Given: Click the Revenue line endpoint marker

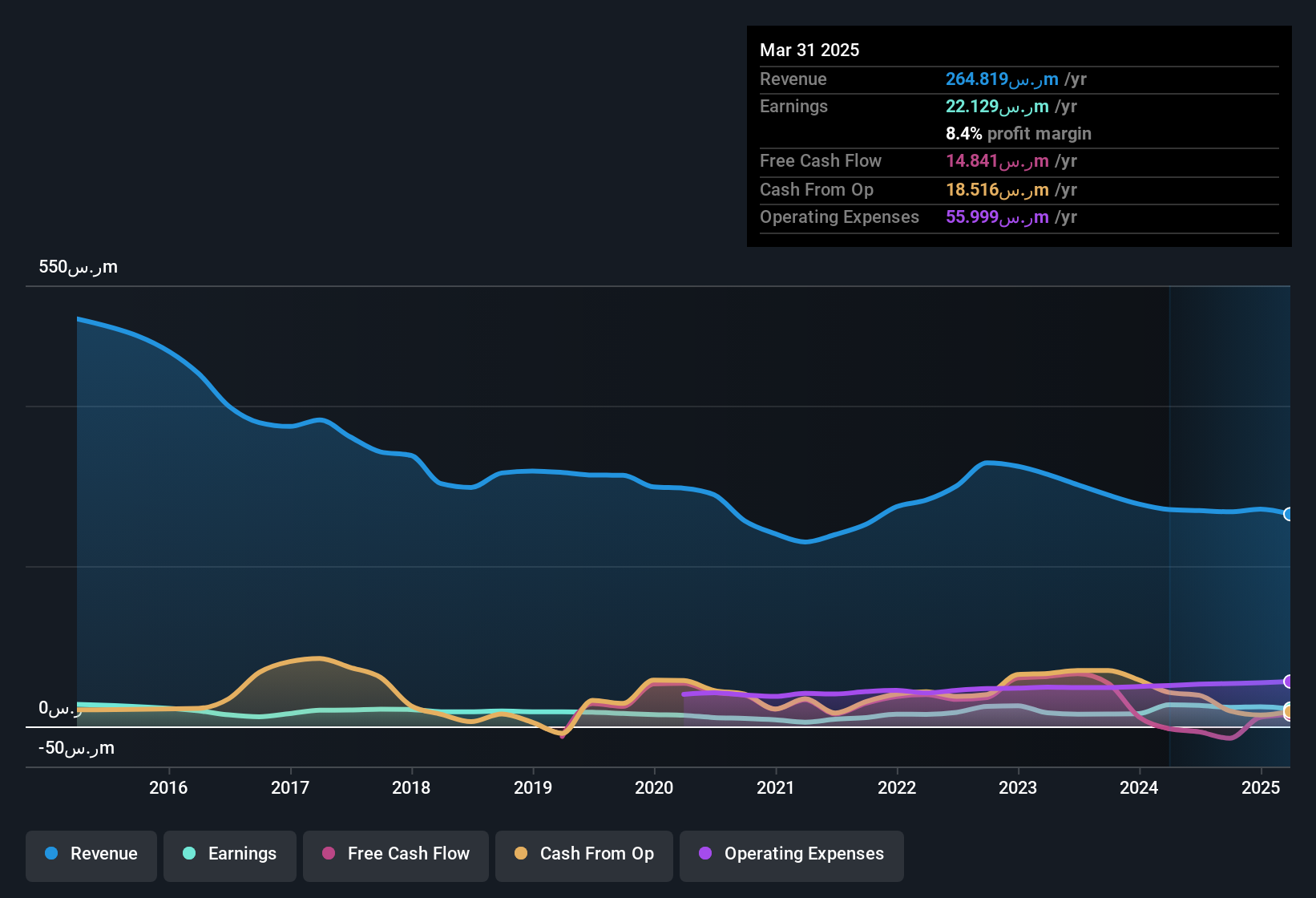Looking at the screenshot, I should (1289, 514).
